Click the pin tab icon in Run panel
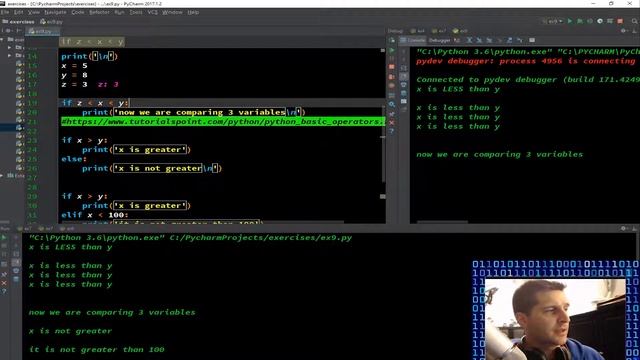The height and width of the screenshot is (360, 640). [4, 274]
